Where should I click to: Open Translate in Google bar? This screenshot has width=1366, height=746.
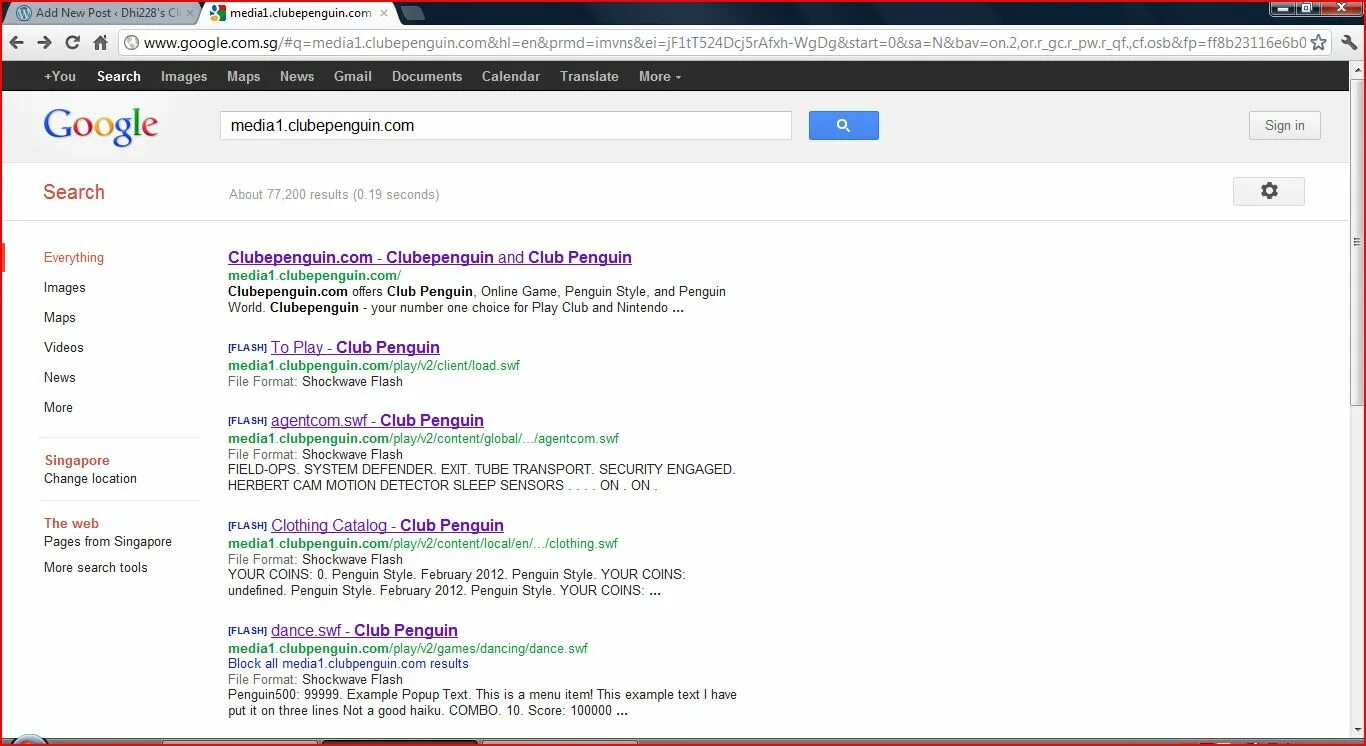tap(589, 76)
